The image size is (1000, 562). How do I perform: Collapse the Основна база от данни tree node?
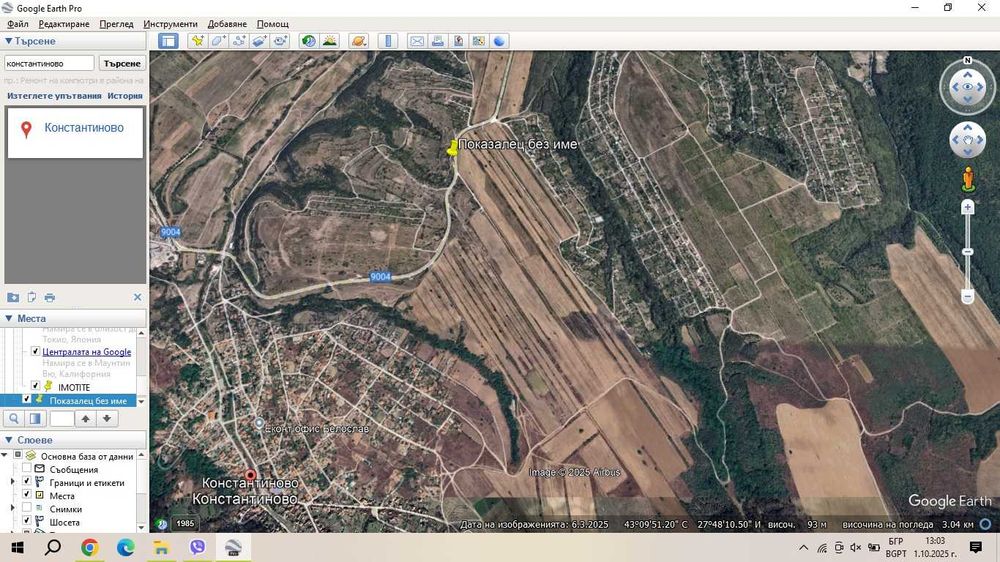pyautogui.click(x=5, y=455)
